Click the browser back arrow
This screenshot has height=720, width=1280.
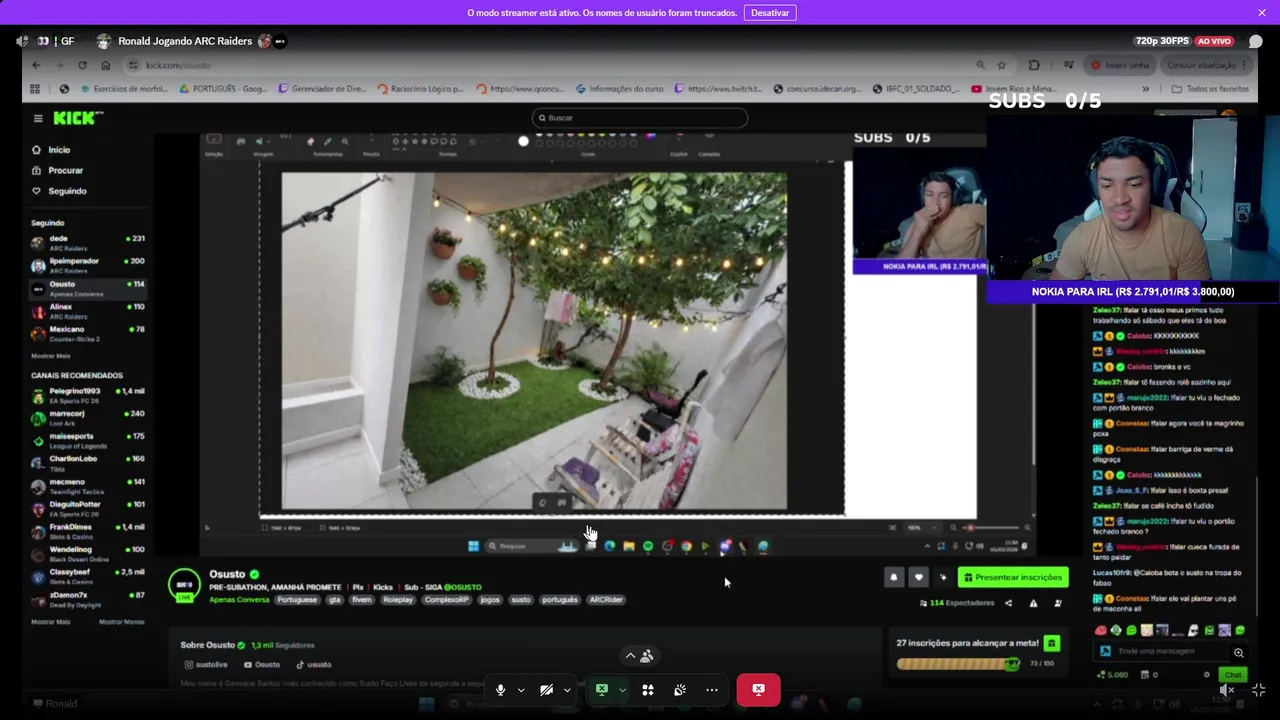click(36, 65)
